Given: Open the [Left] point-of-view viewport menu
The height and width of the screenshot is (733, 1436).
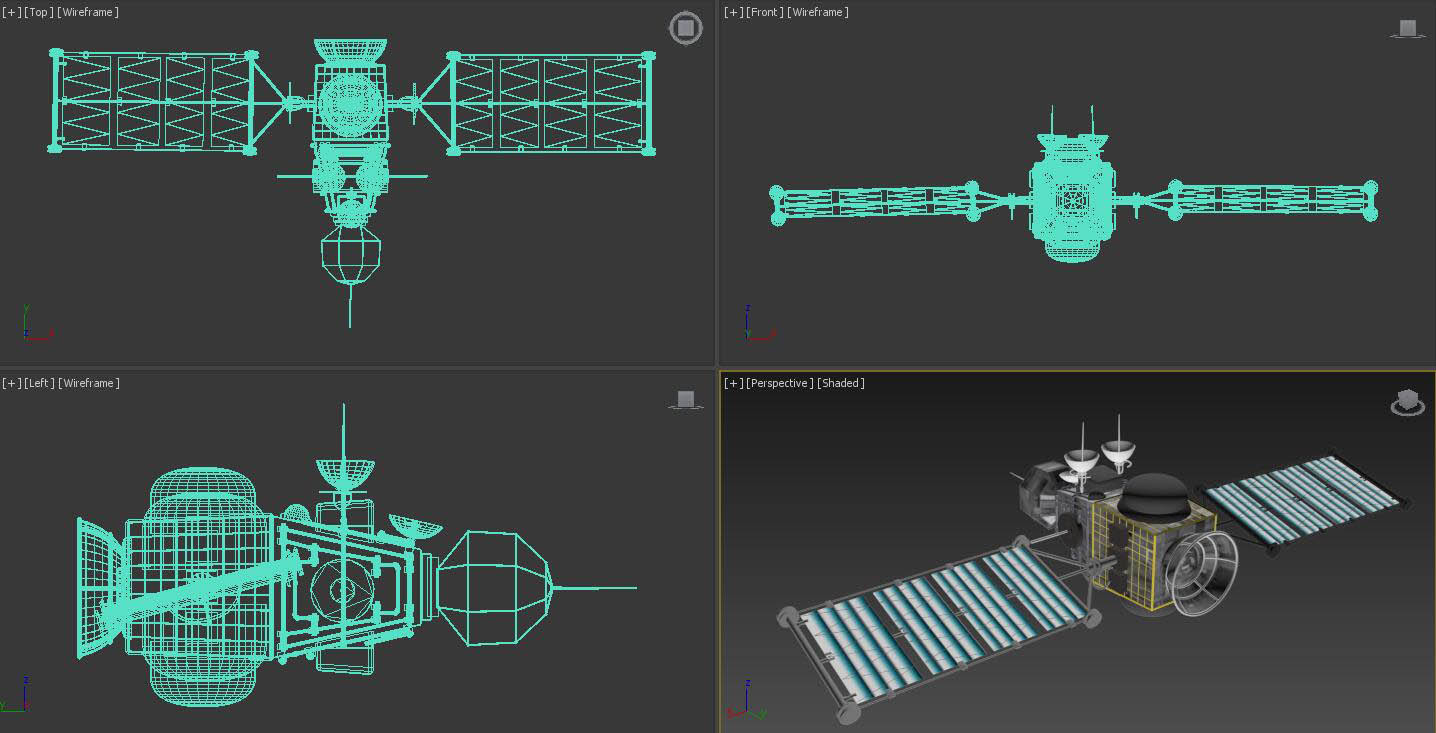Looking at the screenshot, I should pos(39,383).
